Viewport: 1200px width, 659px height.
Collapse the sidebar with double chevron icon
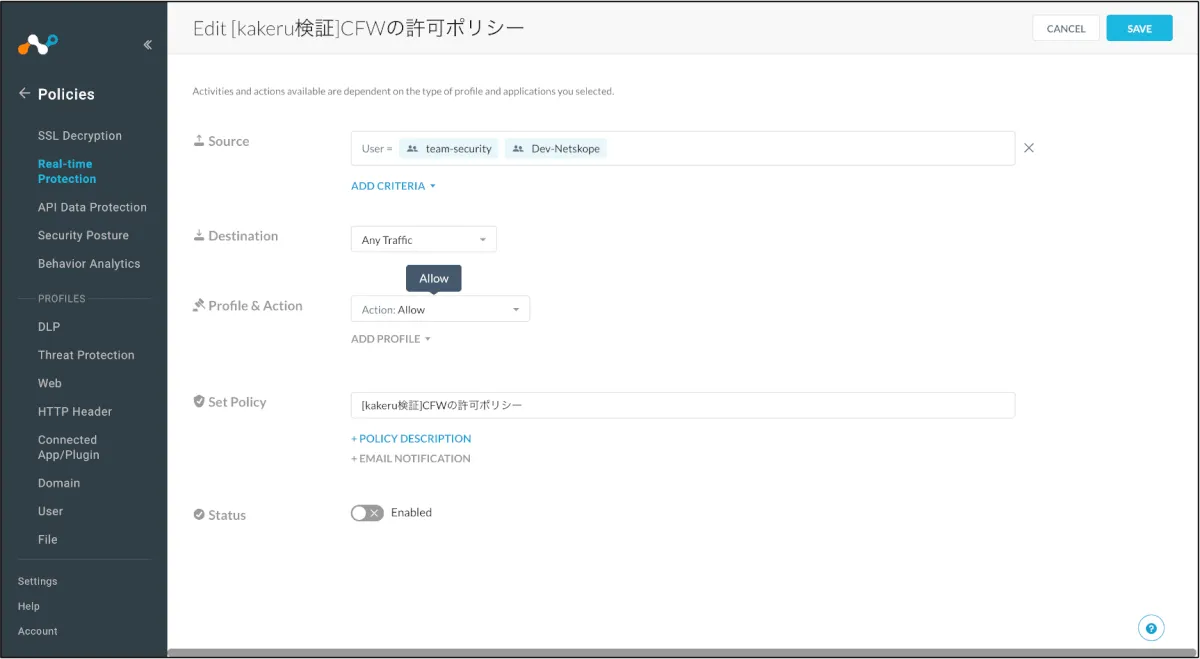(147, 45)
